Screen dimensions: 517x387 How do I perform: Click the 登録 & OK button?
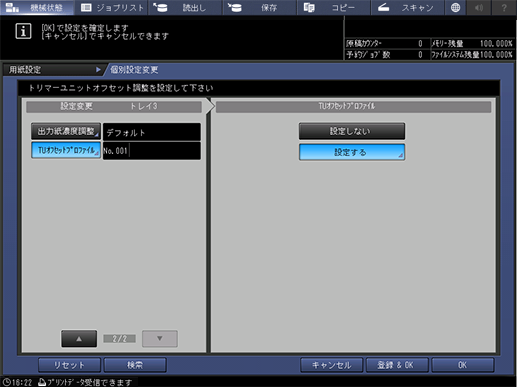(x=397, y=365)
